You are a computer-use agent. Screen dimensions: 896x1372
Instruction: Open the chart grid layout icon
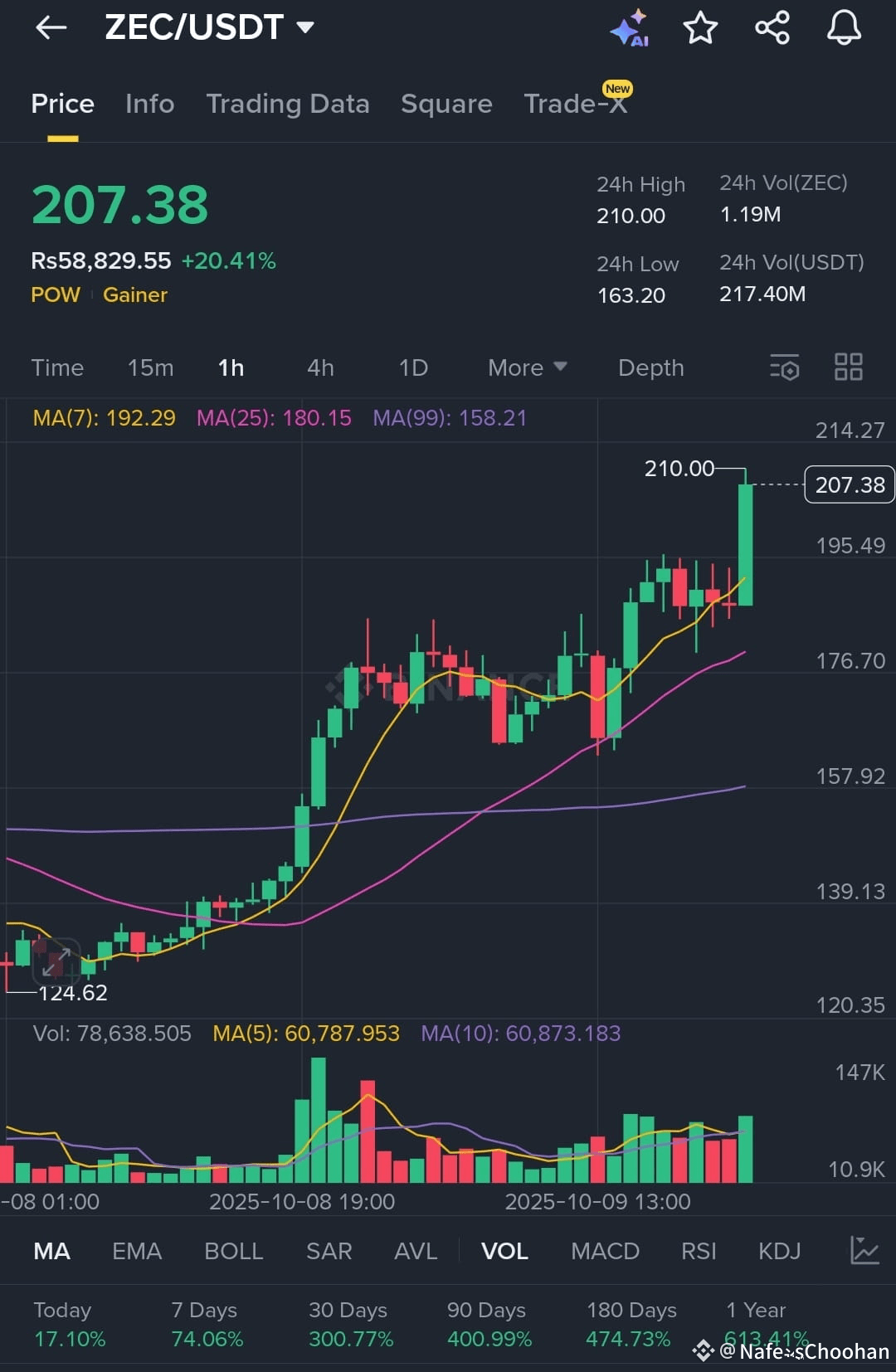point(848,367)
